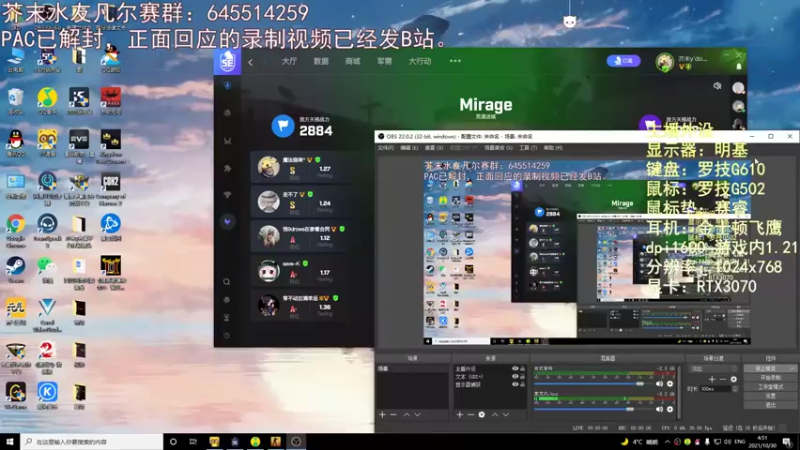The width and height of the screenshot is (800, 450).
Task: Toggle visibility of 显示器捕获 source
Action: [x=515, y=385]
